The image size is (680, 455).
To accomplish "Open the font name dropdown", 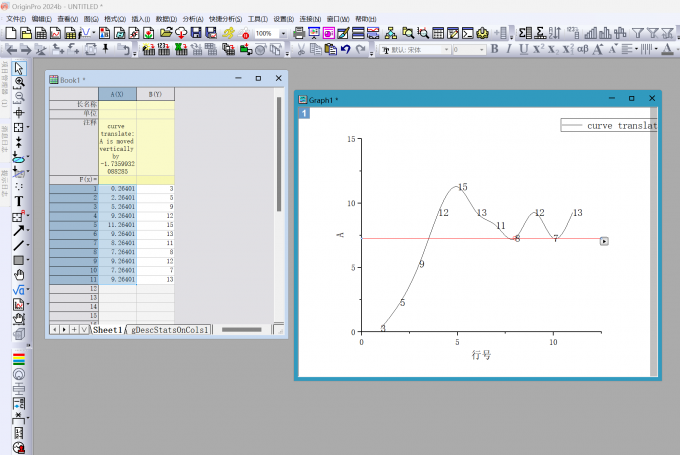I will pyautogui.click(x=446, y=50).
